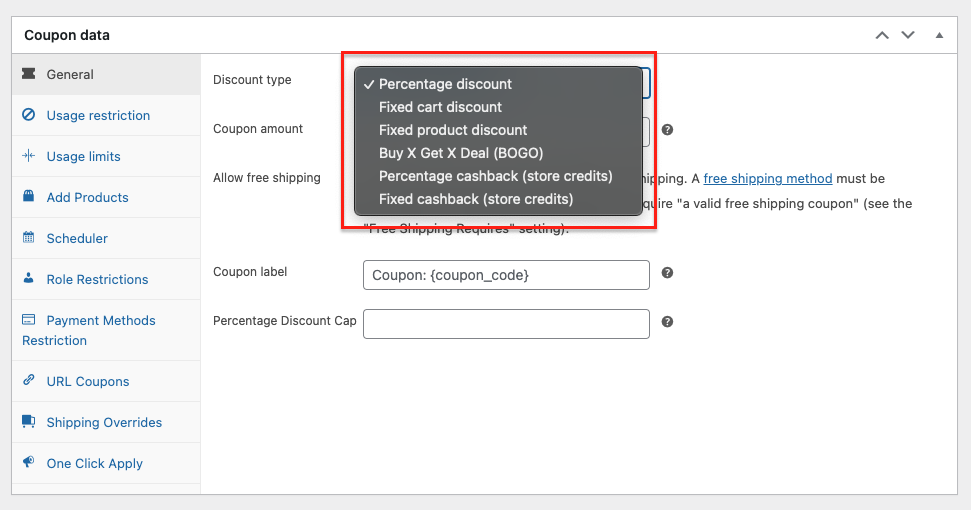Click the Payment Methods card icon
Viewport: 971px width, 510px height.
click(28, 319)
